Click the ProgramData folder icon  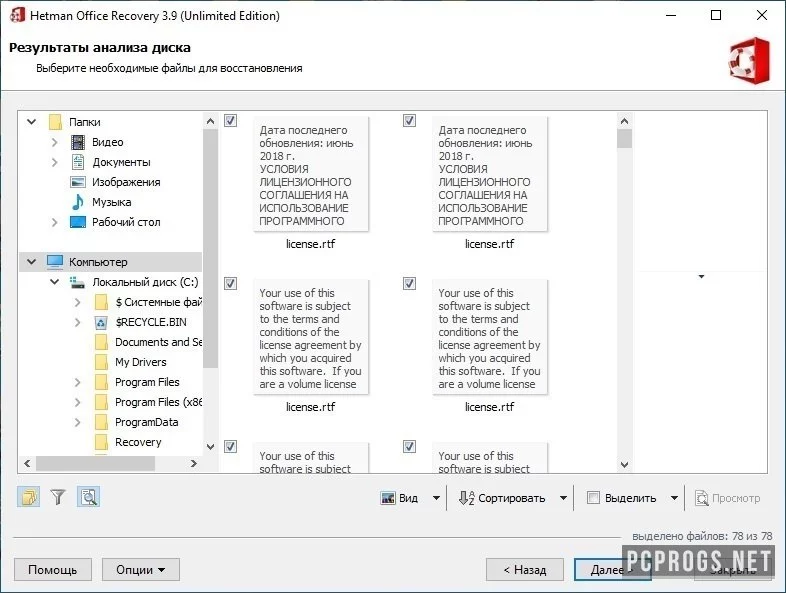click(x=101, y=422)
